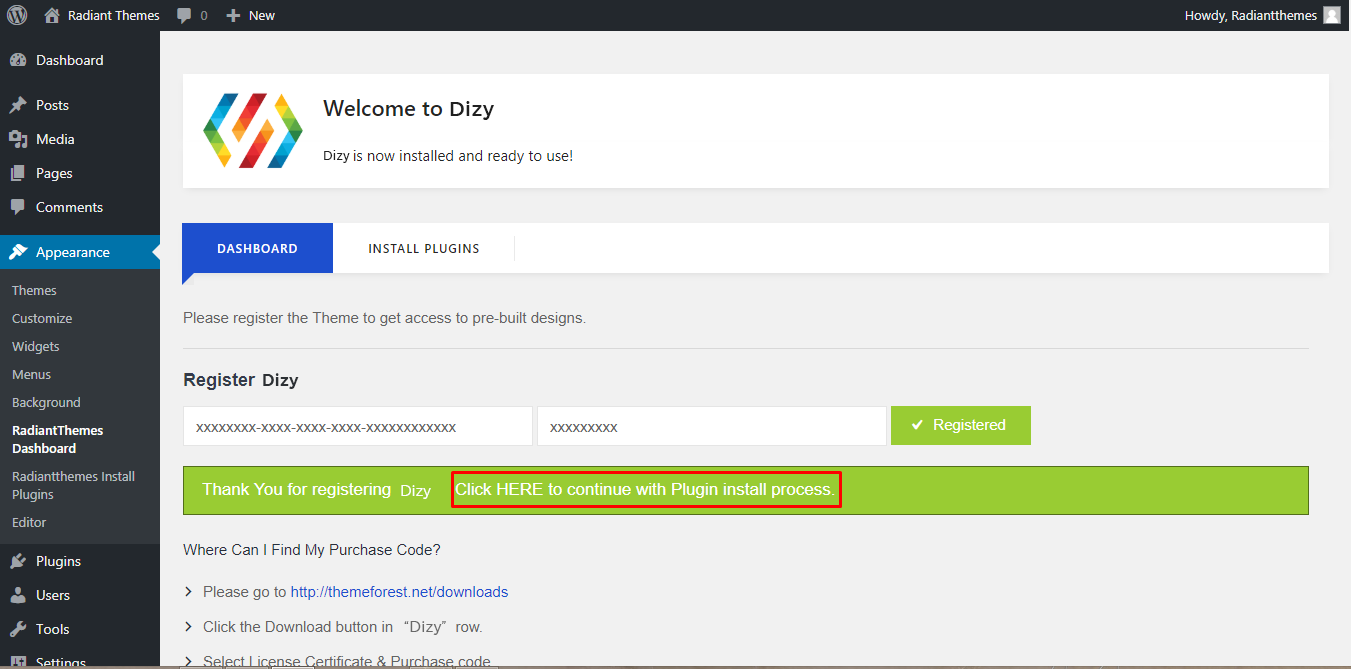The width and height of the screenshot is (1351, 669).
Task: Open the user avatar in top right
Action: tap(1331, 15)
